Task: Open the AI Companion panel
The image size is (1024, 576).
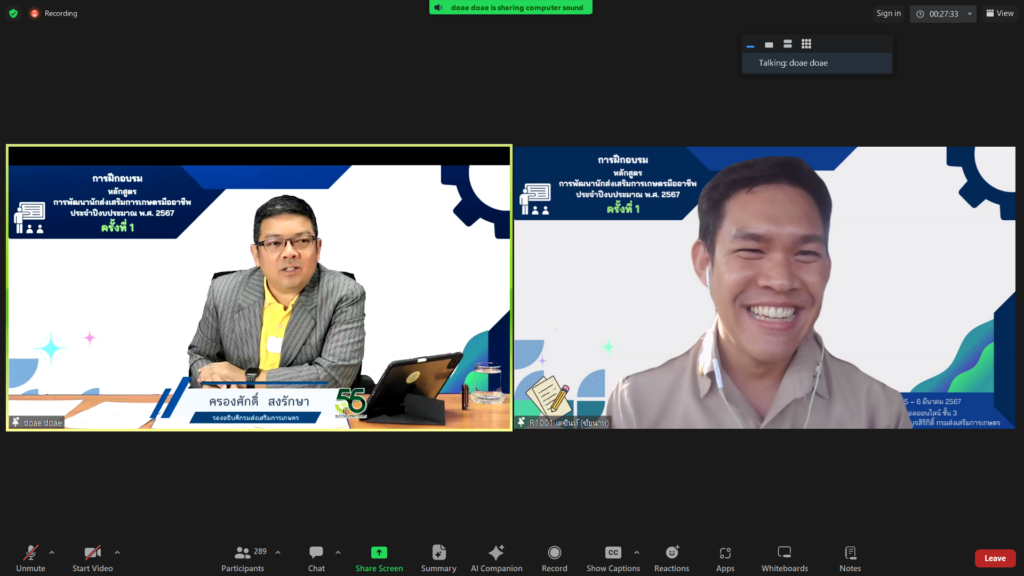Action: [x=496, y=558]
